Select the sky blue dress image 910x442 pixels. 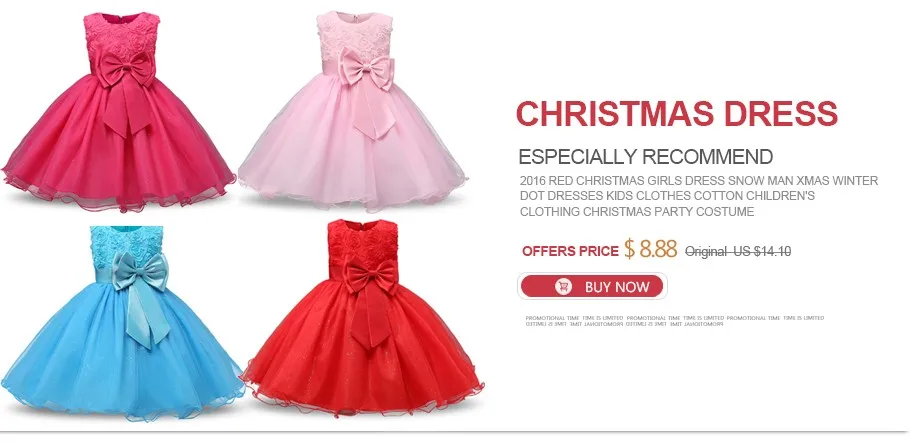(122, 322)
